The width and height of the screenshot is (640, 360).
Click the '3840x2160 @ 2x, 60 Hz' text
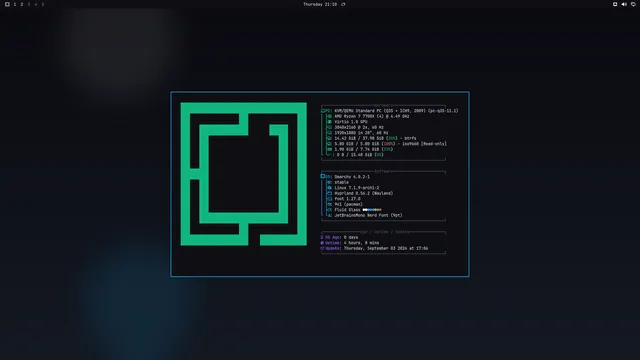click(359, 127)
